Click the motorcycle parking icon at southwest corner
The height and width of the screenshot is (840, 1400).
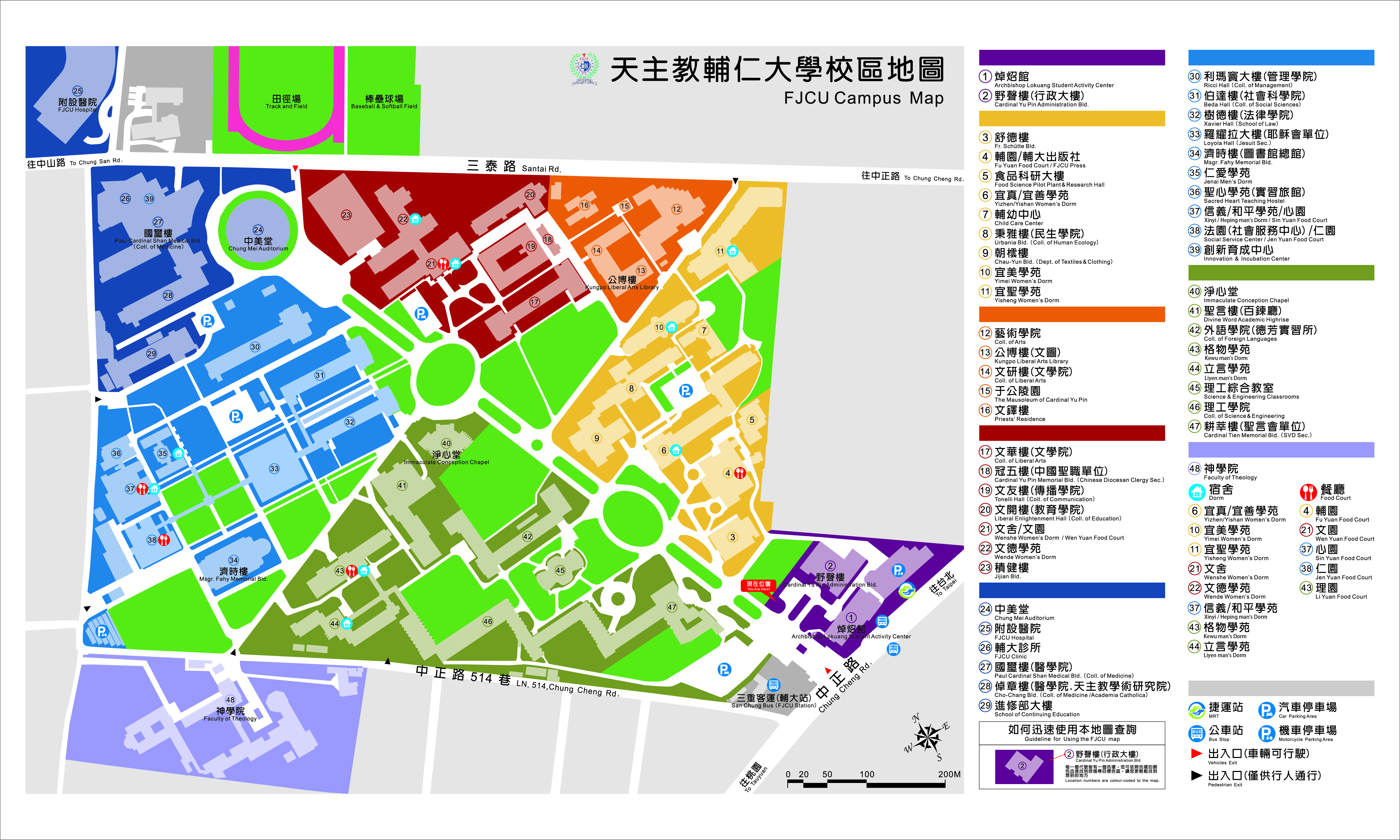[102, 632]
